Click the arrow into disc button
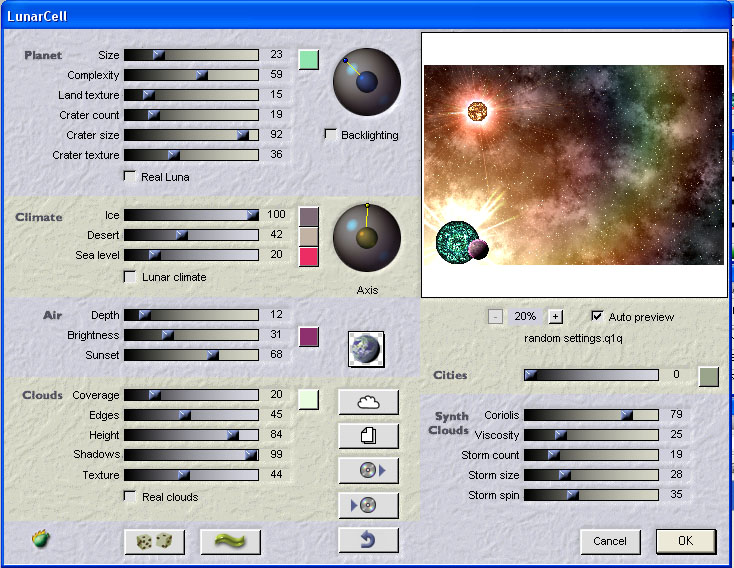Viewport: 734px width, 568px height. (x=368, y=505)
